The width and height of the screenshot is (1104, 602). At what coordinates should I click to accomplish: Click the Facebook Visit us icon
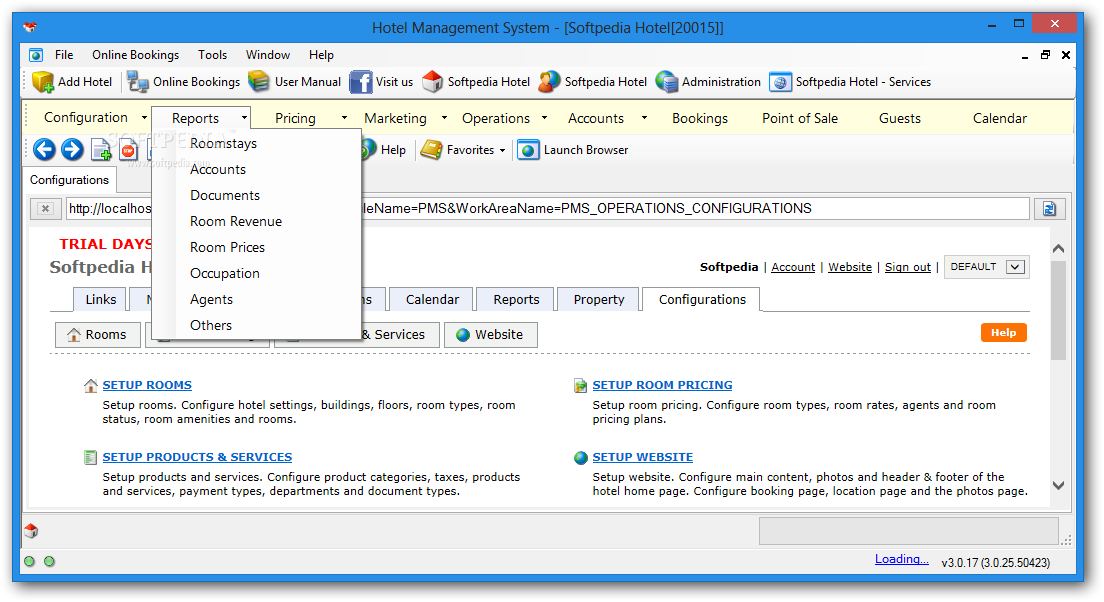(x=360, y=82)
